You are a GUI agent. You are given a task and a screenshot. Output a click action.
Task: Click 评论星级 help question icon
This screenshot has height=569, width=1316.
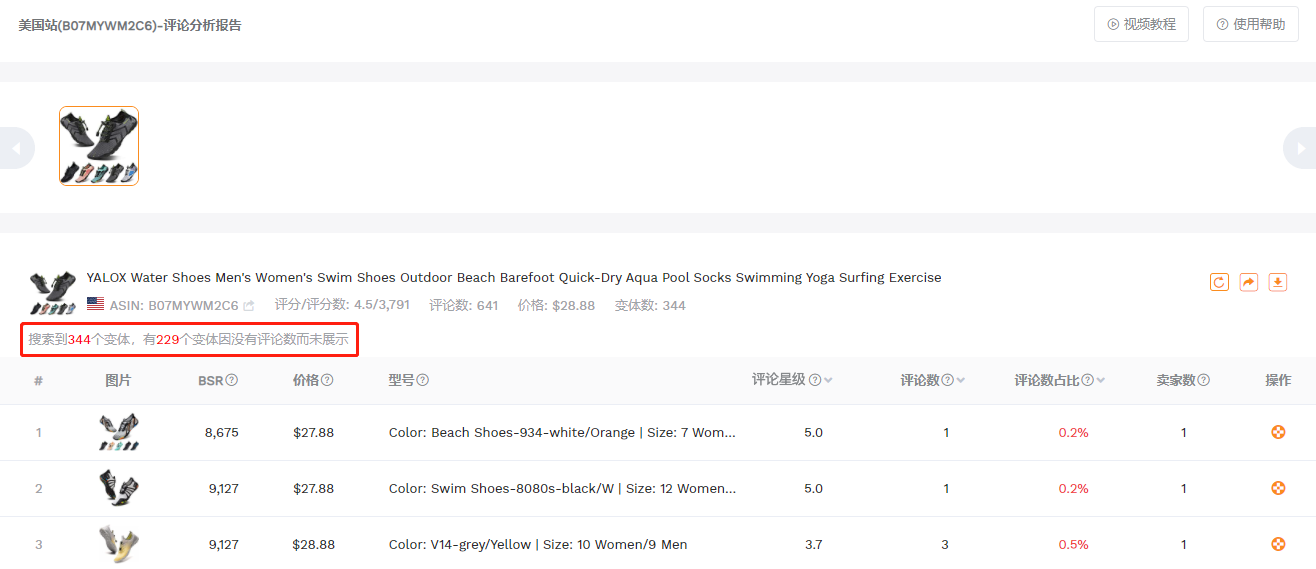[x=815, y=380]
